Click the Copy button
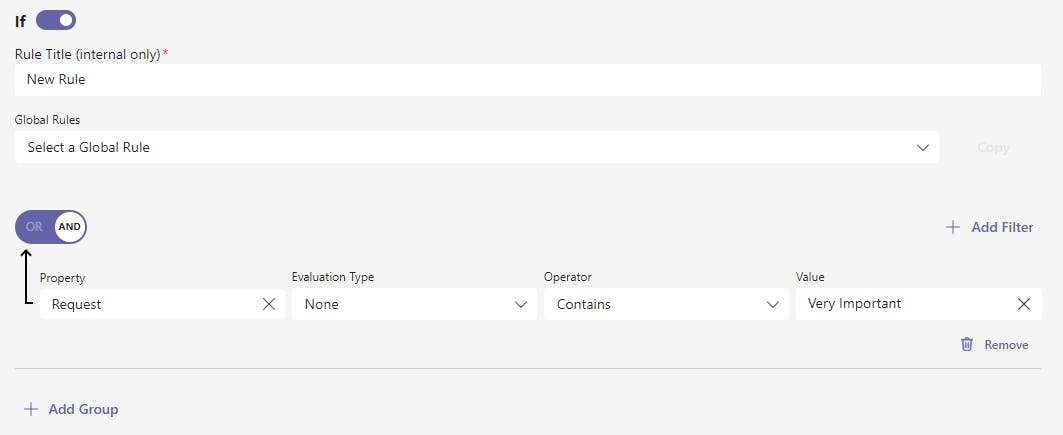 point(993,147)
